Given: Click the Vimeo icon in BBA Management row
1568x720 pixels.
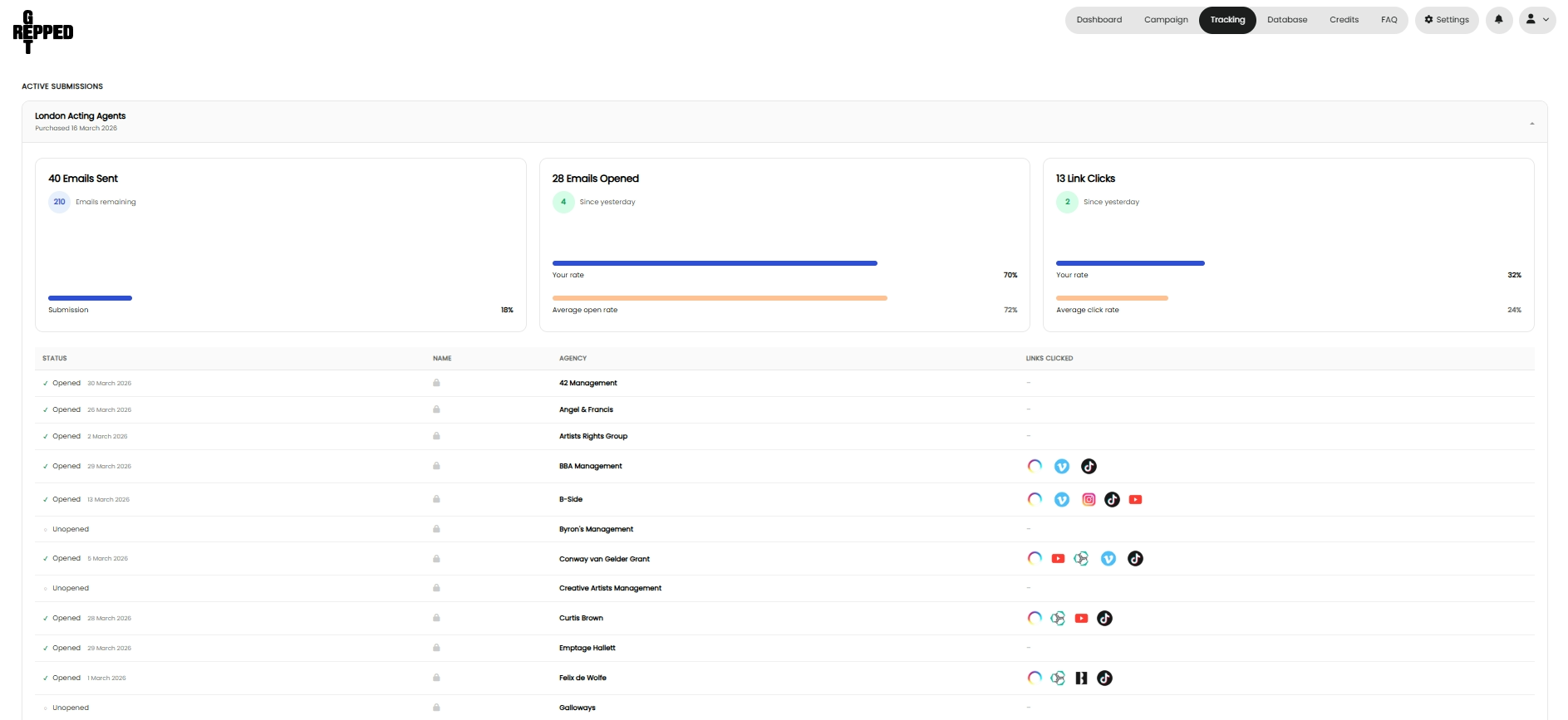Looking at the screenshot, I should (x=1062, y=467).
